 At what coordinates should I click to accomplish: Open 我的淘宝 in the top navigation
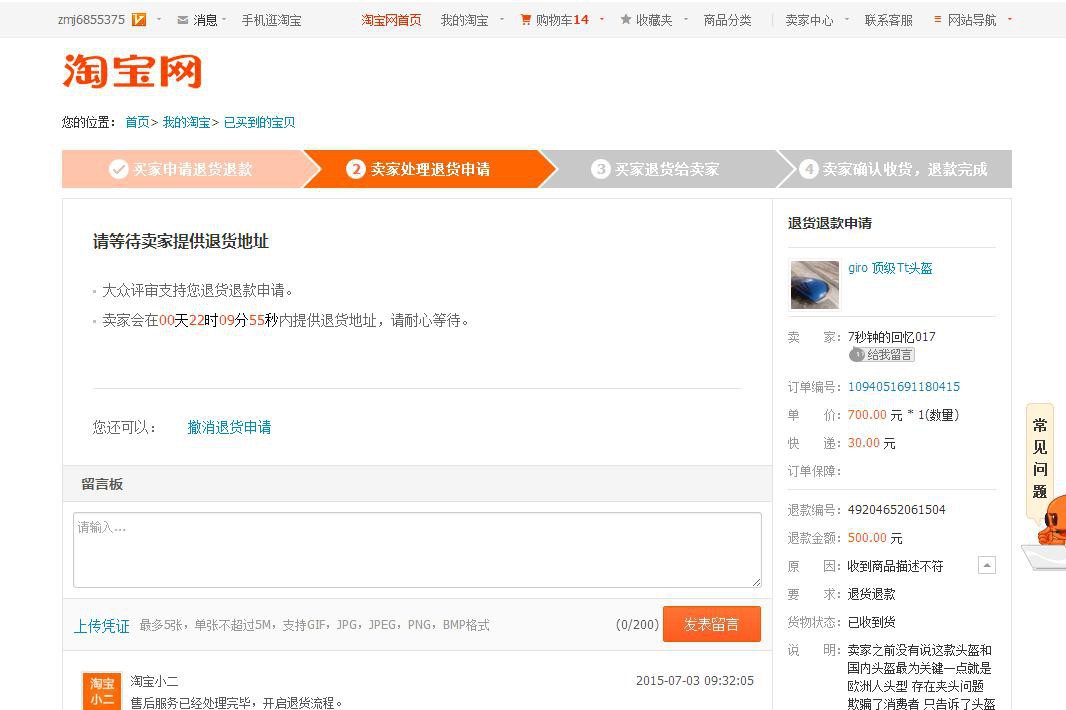[464, 20]
